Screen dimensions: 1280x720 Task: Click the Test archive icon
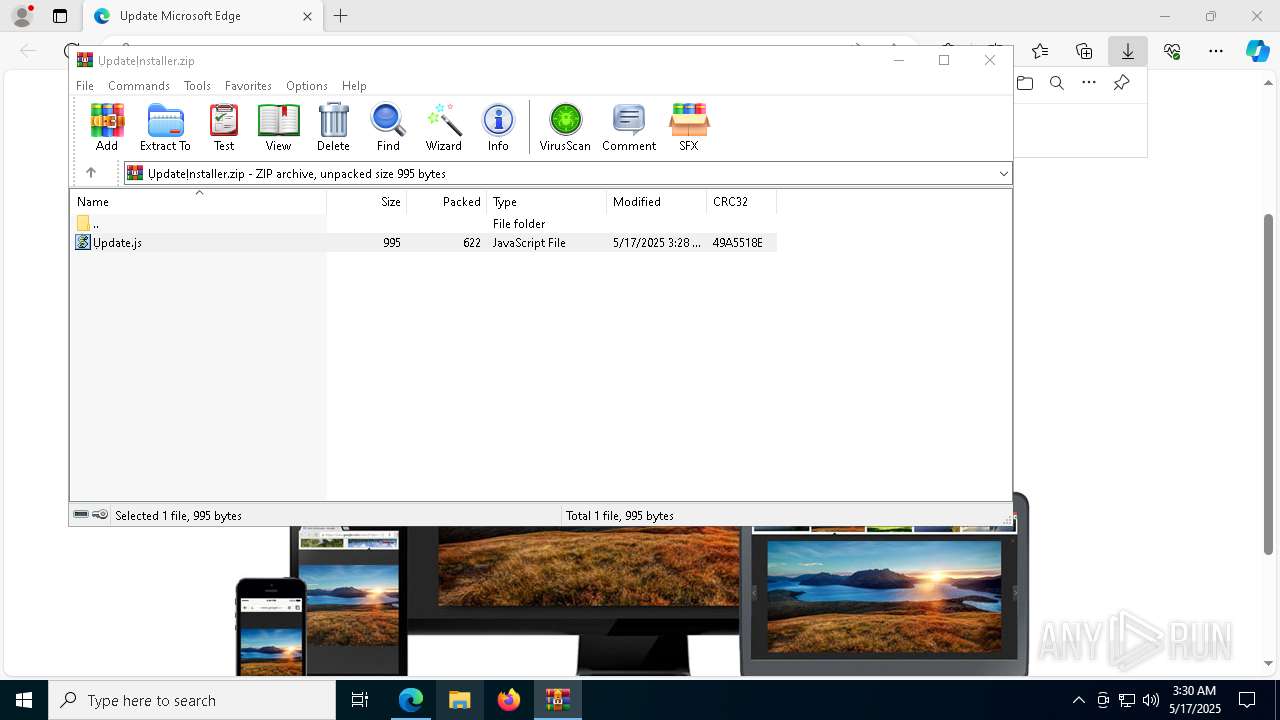click(224, 127)
